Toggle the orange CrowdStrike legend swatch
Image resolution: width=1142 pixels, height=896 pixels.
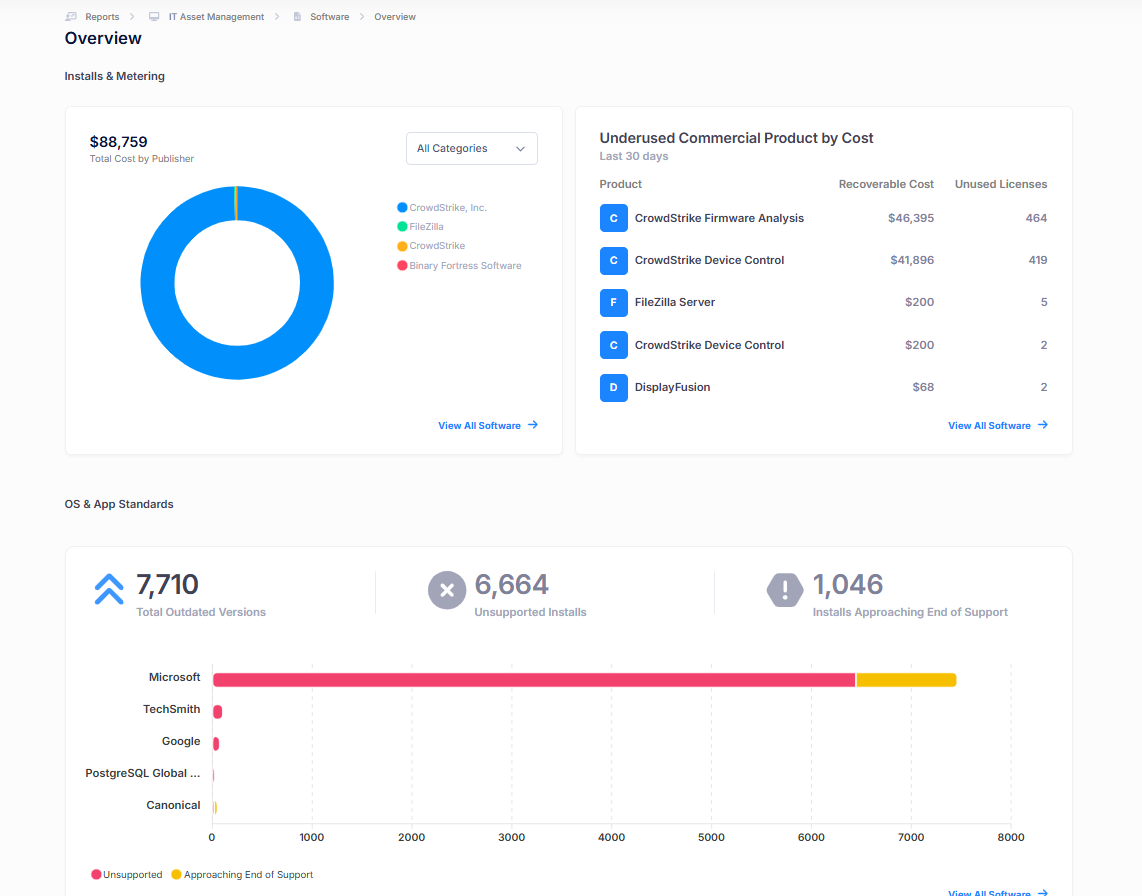(402, 246)
